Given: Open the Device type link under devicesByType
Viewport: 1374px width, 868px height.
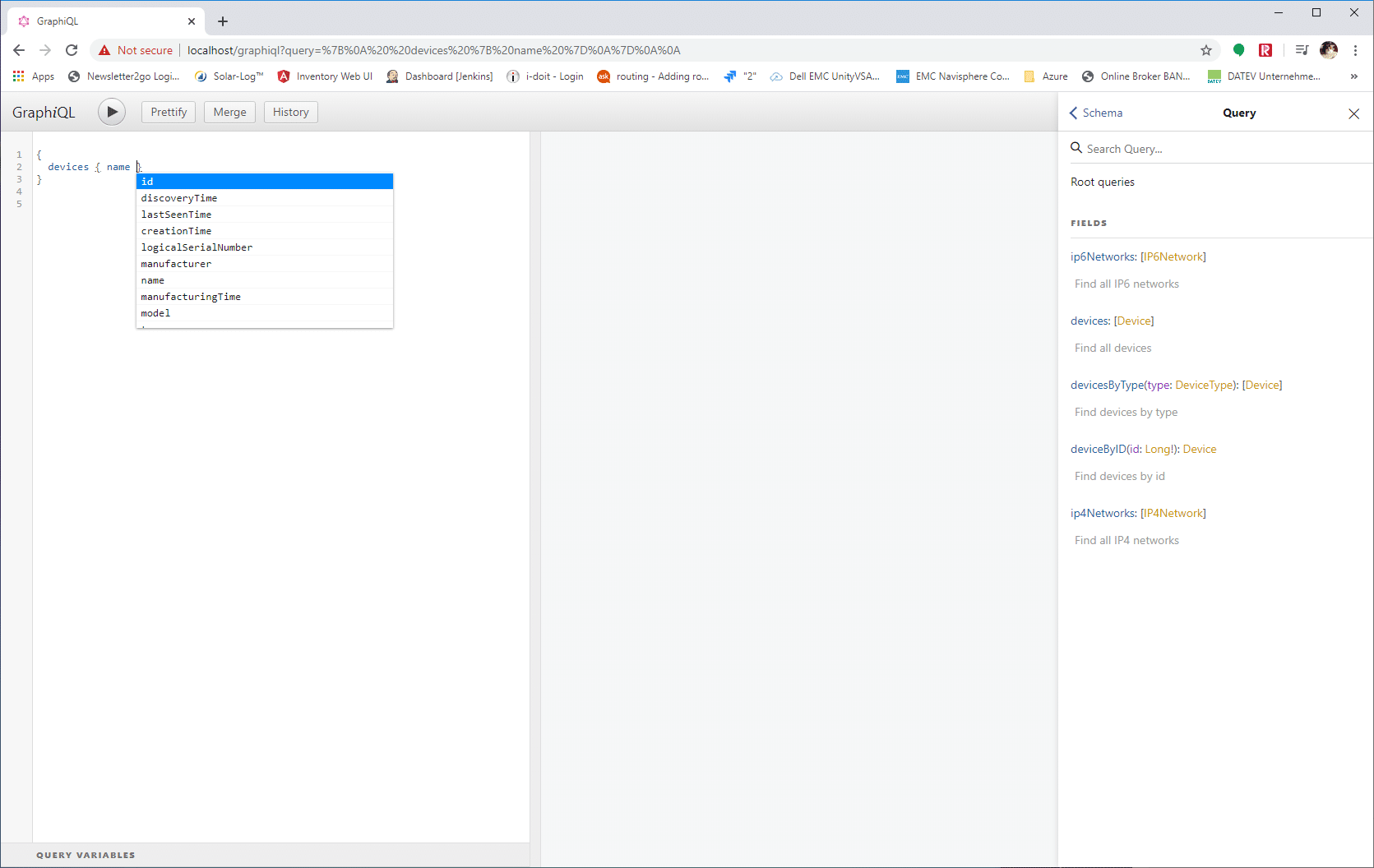Looking at the screenshot, I should click(x=1261, y=384).
